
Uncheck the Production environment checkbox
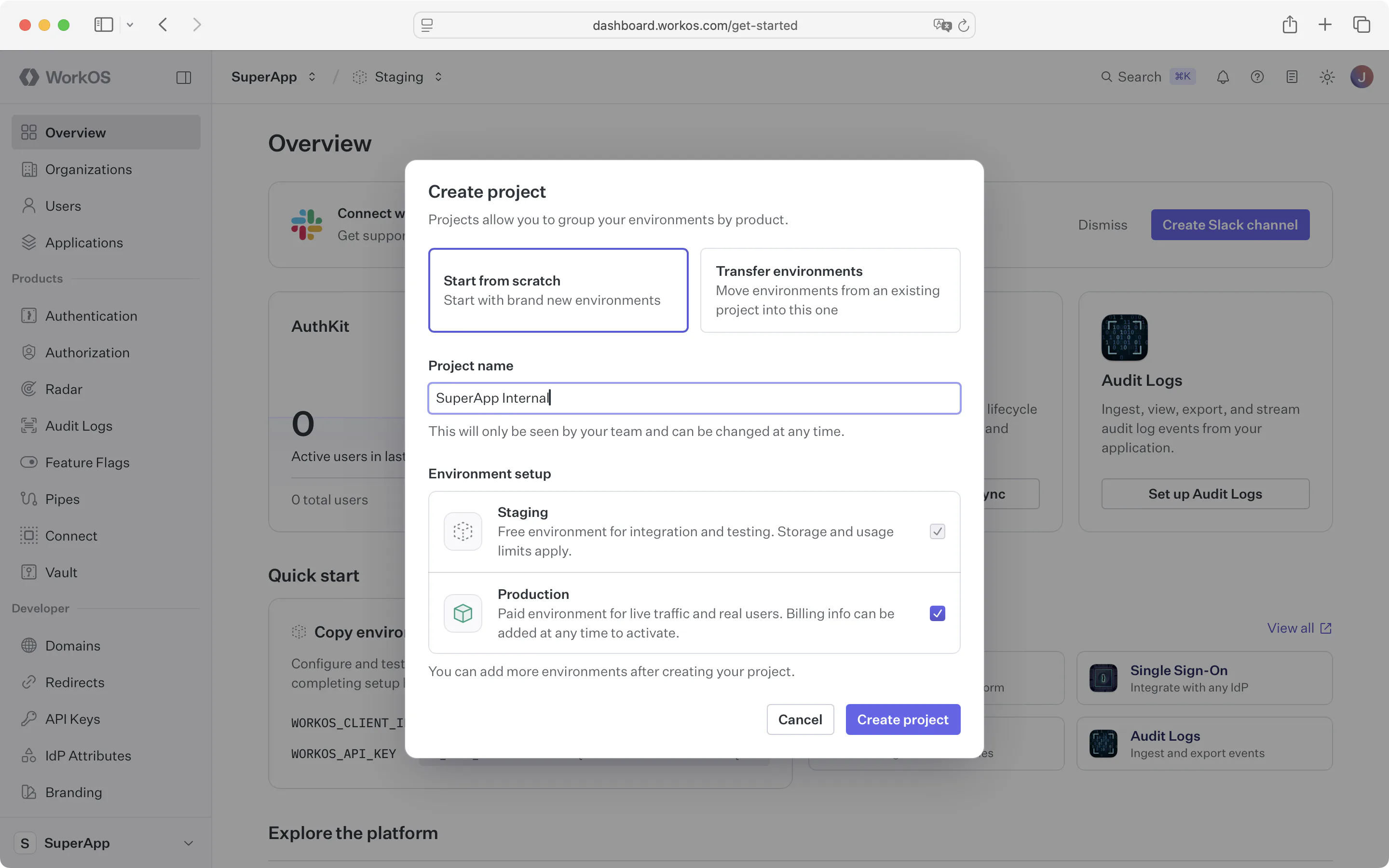coord(937,613)
